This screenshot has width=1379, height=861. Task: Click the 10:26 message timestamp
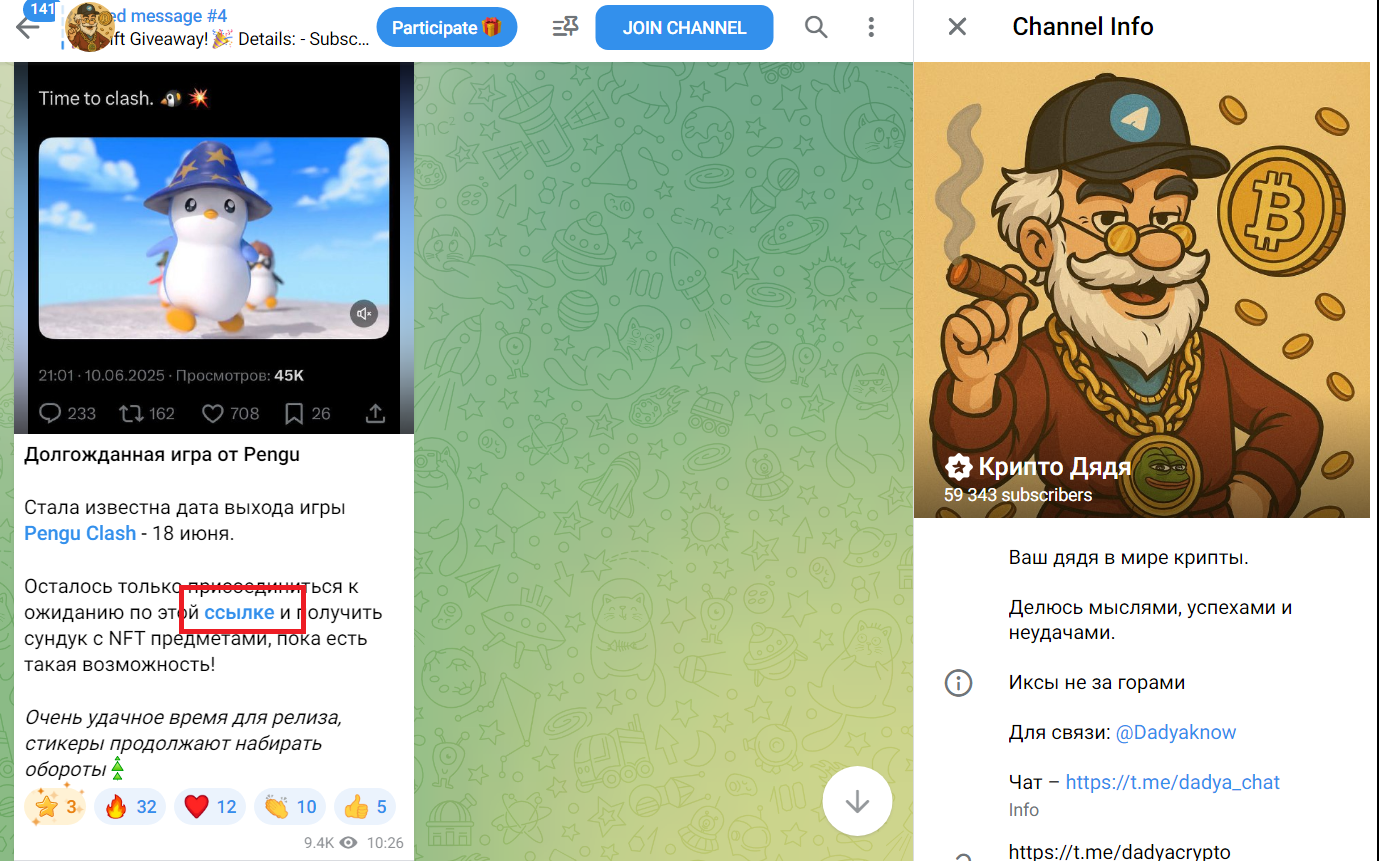(385, 843)
